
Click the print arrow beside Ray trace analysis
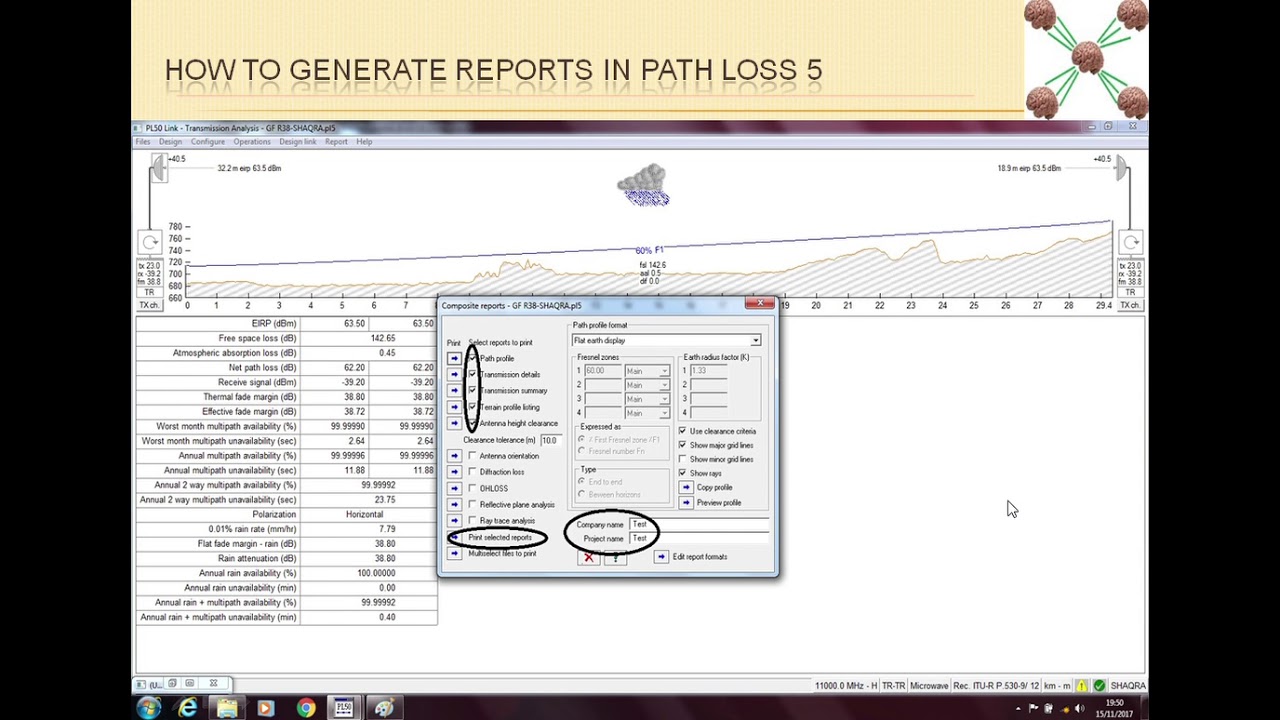tap(454, 521)
